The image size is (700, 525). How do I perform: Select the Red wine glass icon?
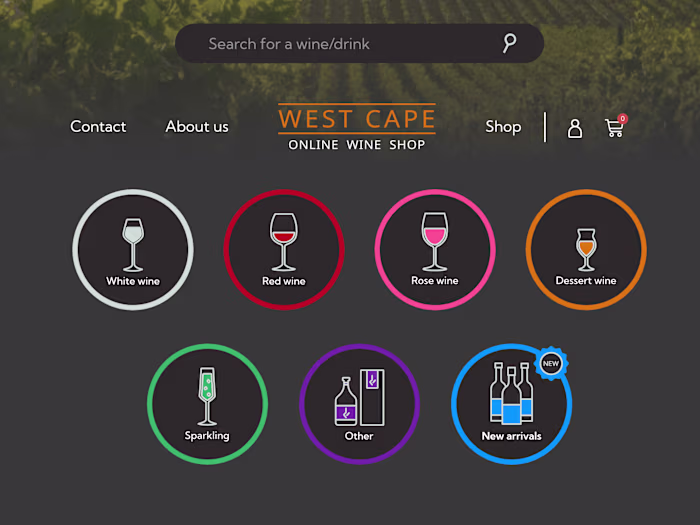(x=284, y=240)
